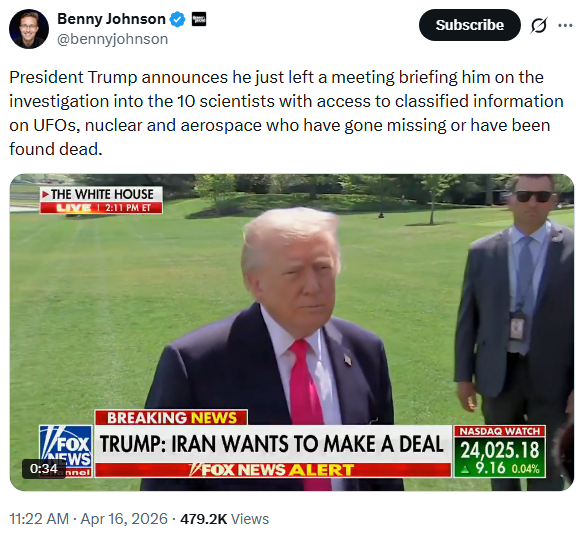Screen dimensions: 584x537
Task: Click the NASDAQ Watch ticker box
Action: click(x=500, y=451)
